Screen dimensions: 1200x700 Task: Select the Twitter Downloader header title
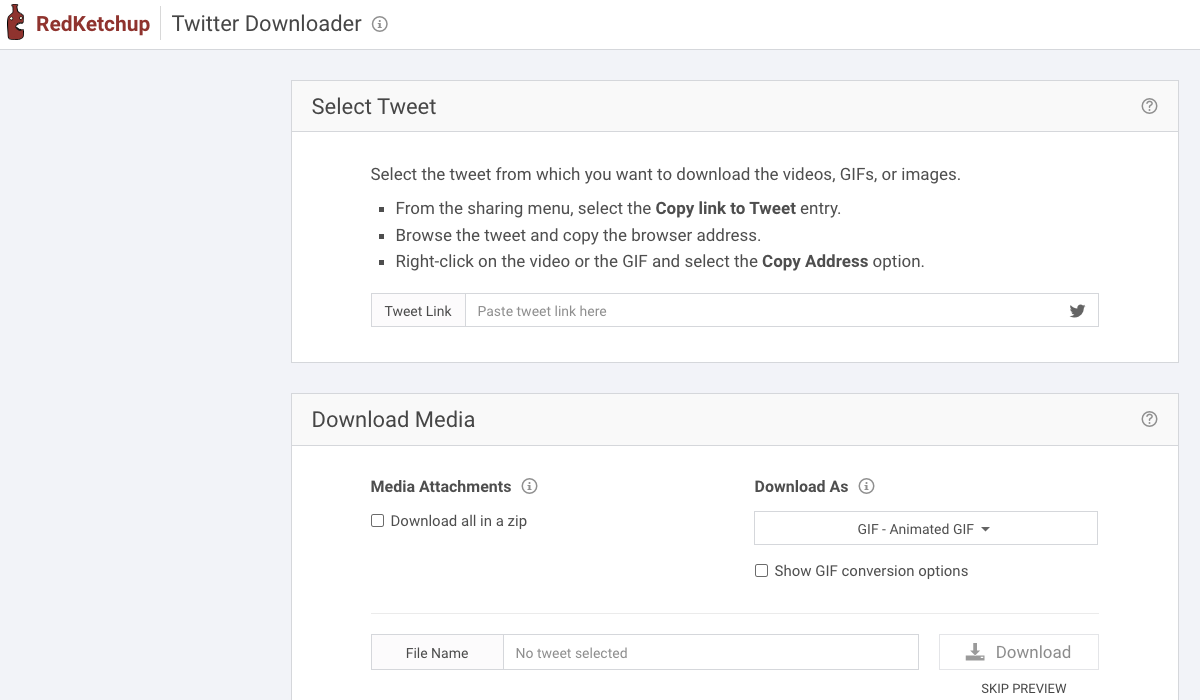coord(266,23)
